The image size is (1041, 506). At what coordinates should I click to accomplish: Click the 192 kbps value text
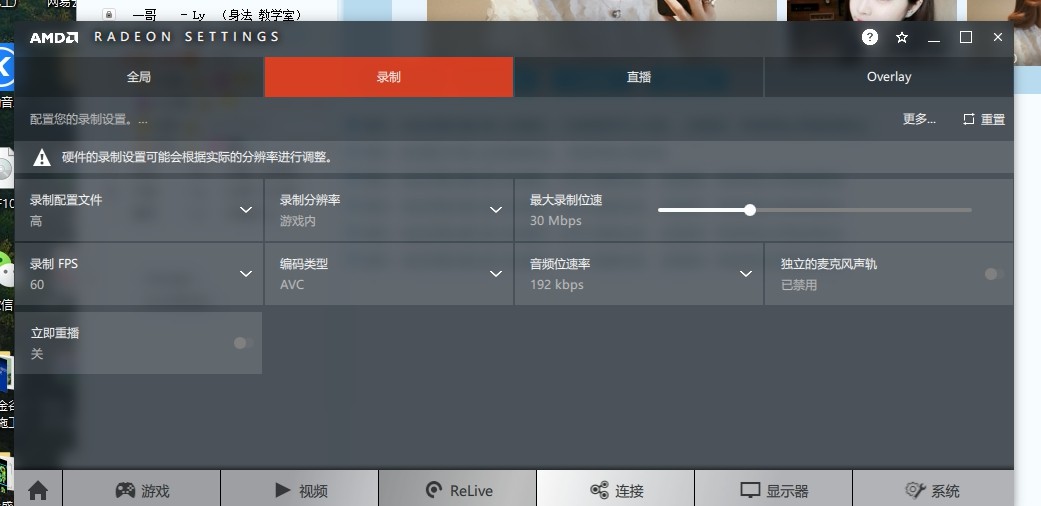(x=556, y=285)
